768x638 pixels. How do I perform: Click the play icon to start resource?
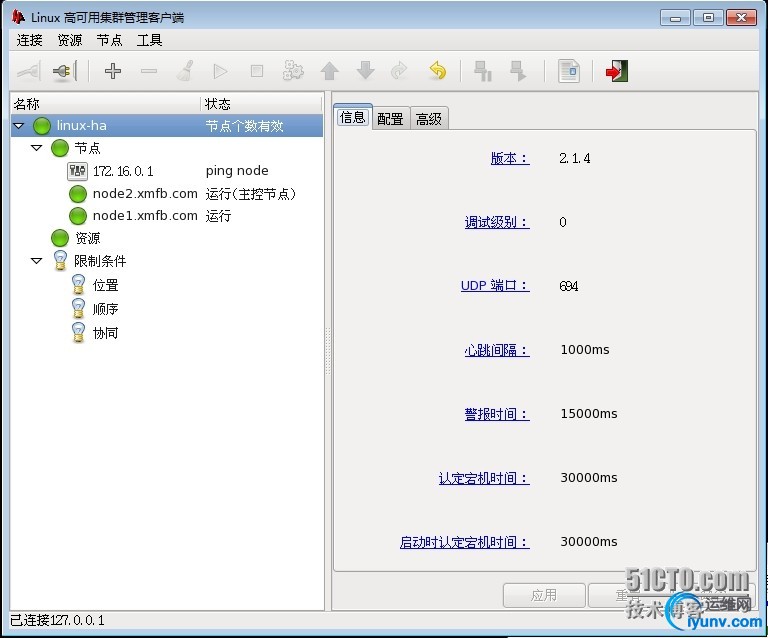pos(220,71)
